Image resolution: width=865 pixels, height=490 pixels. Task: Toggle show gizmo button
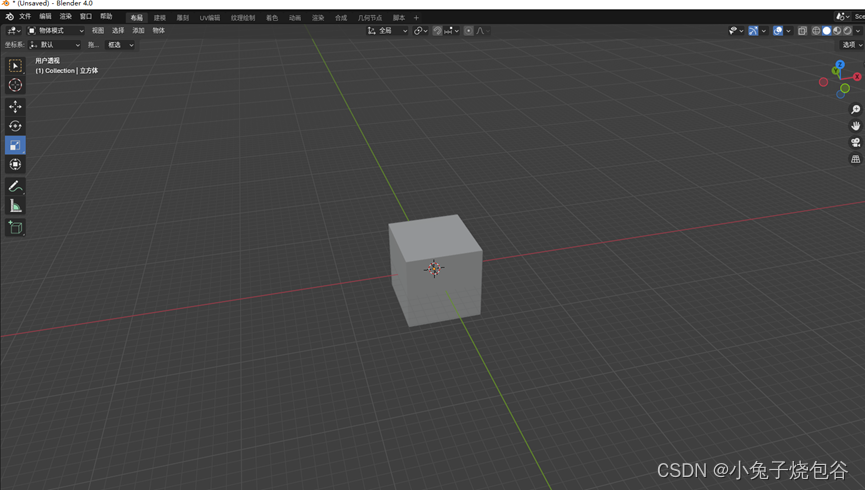(x=753, y=31)
